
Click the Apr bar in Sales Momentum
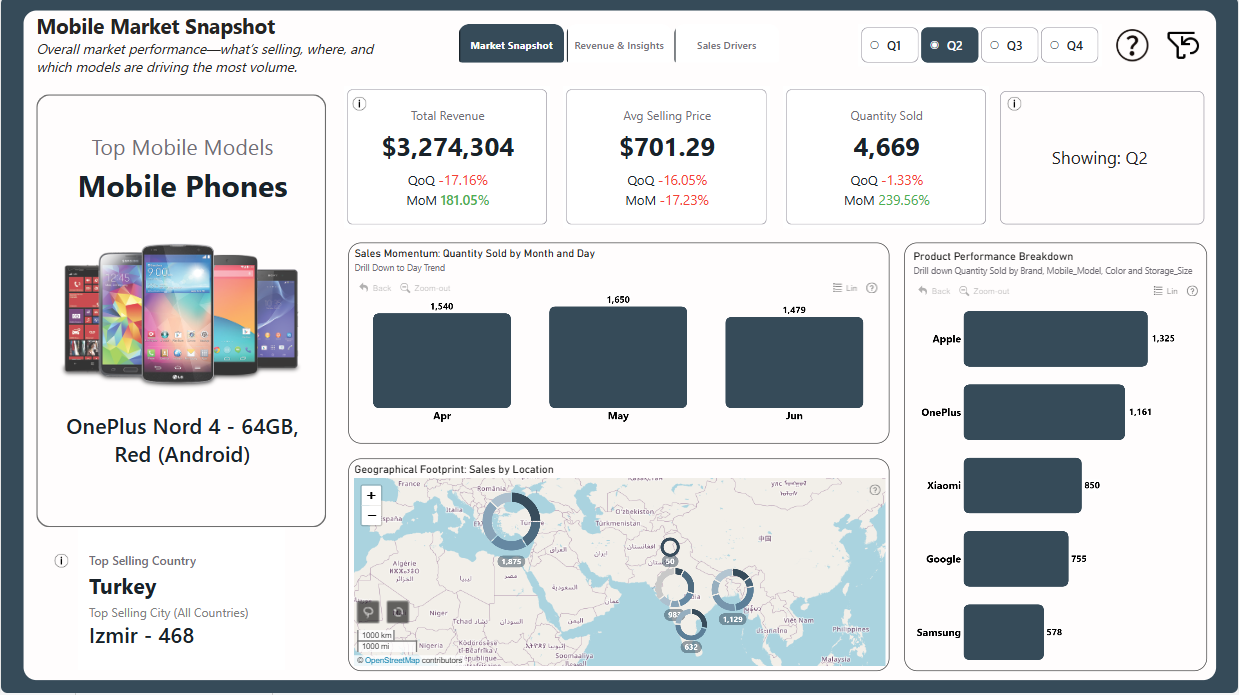pos(442,361)
